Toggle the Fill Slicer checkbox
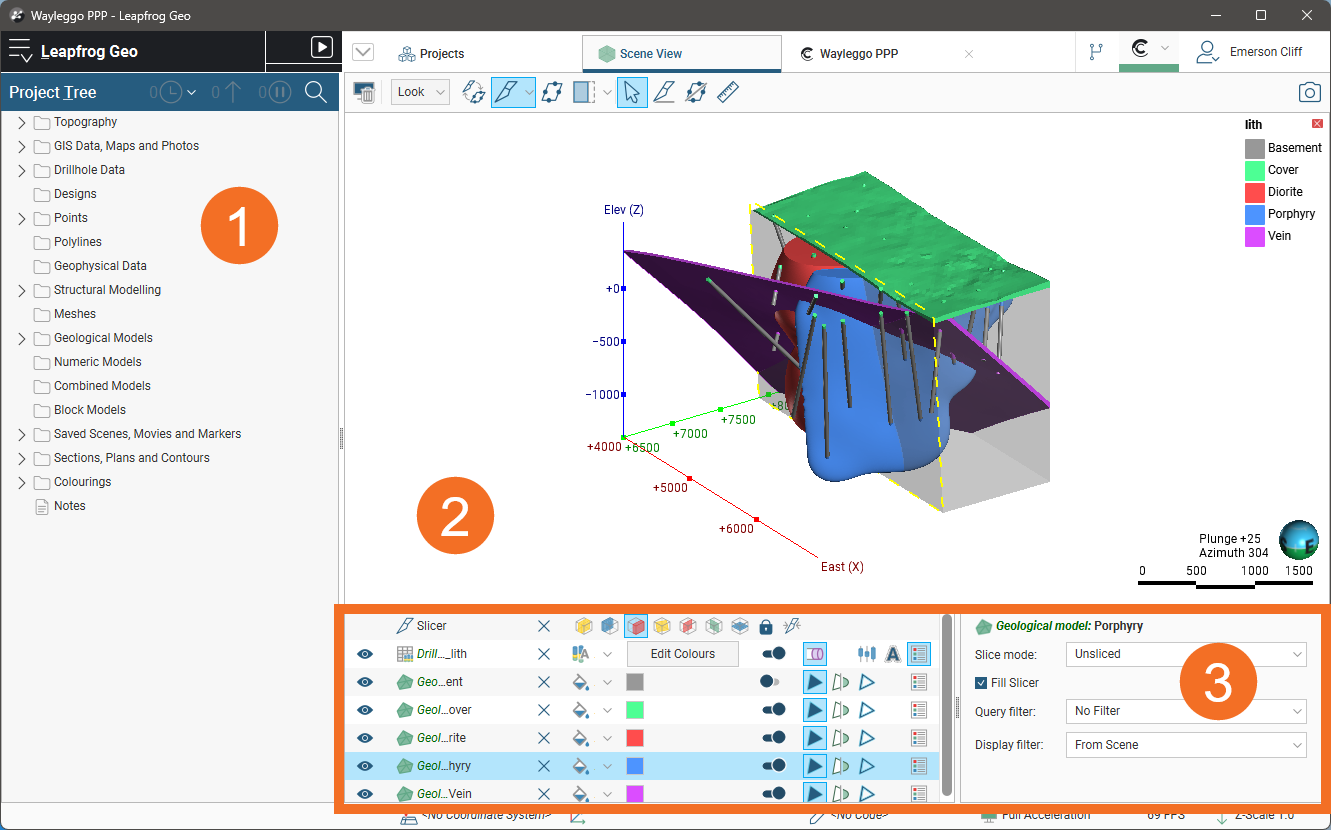The width and height of the screenshot is (1331, 830). [982, 683]
